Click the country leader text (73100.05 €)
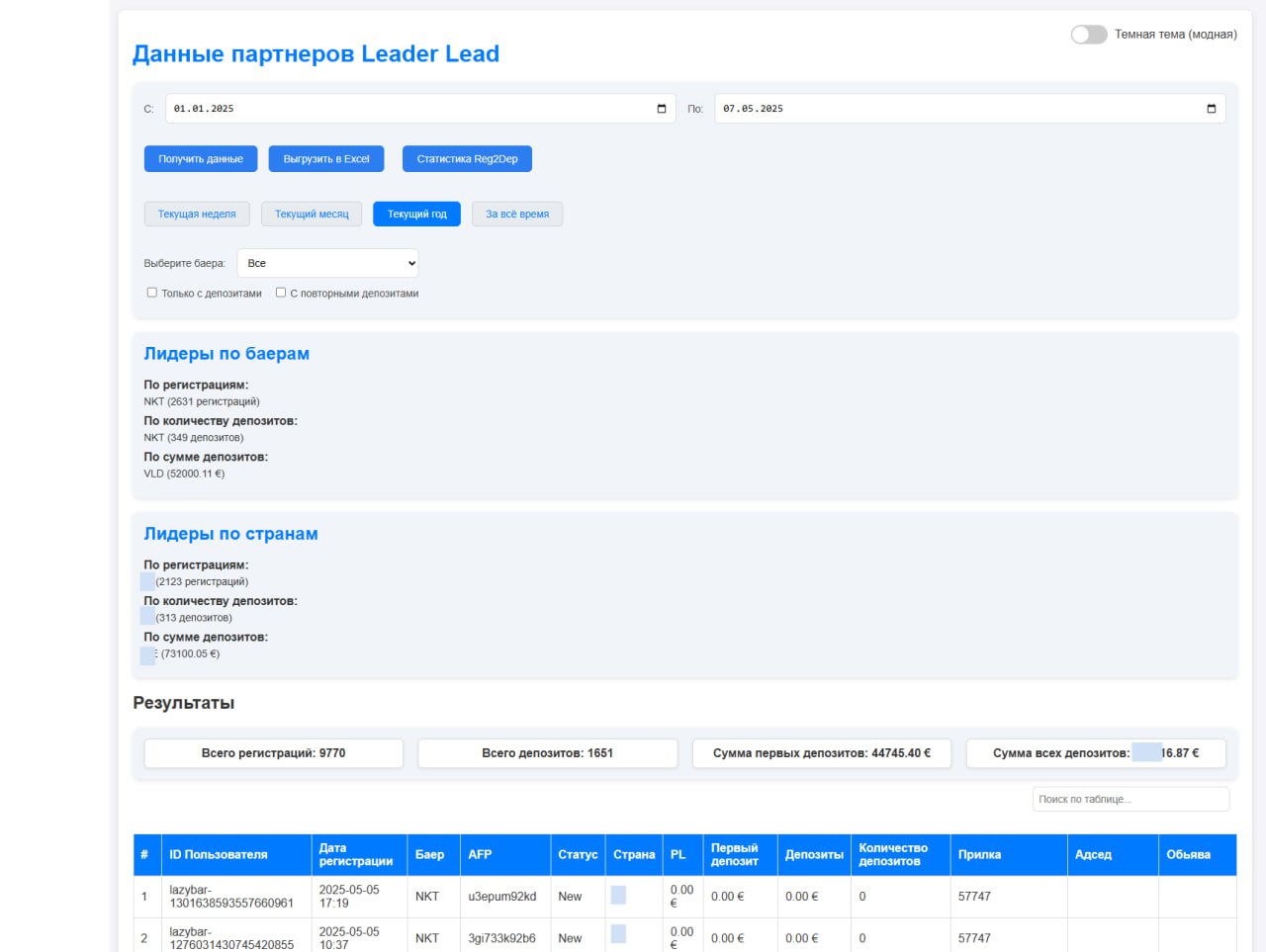The image size is (1266, 952). click(x=190, y=654)
